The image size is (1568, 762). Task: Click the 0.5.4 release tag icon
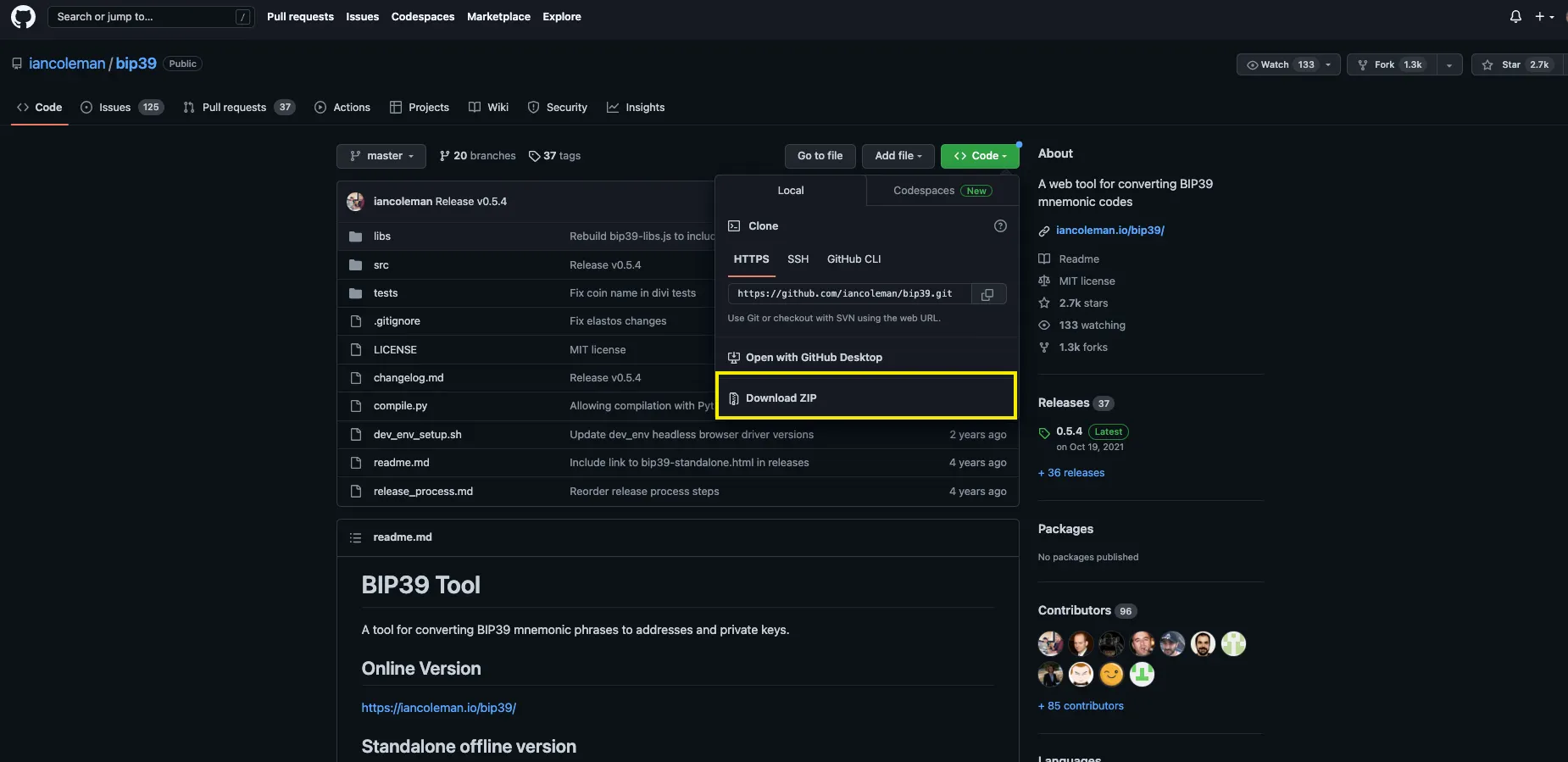1044,433
